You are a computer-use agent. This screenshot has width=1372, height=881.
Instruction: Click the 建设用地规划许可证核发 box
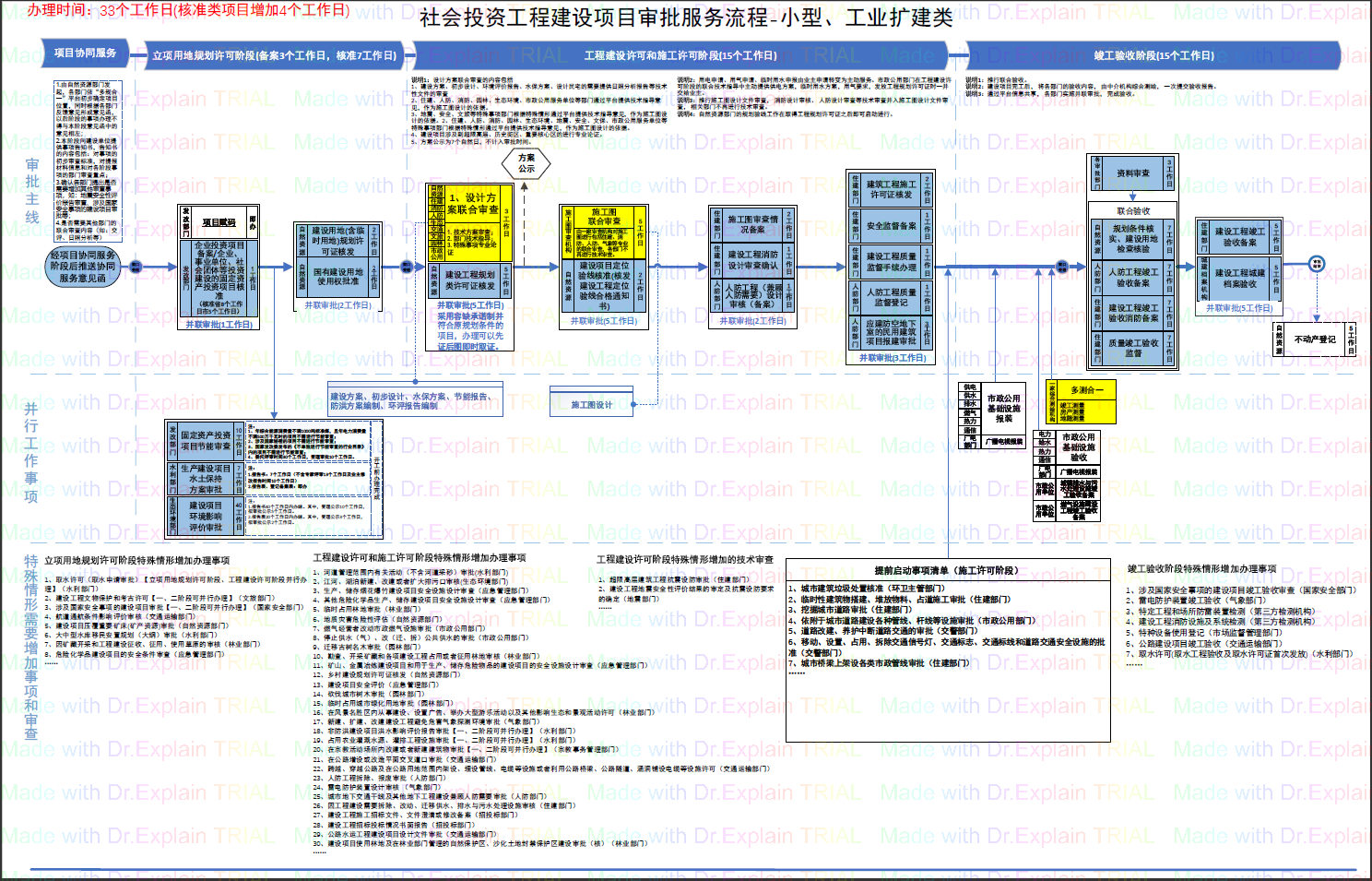point(338,241)
